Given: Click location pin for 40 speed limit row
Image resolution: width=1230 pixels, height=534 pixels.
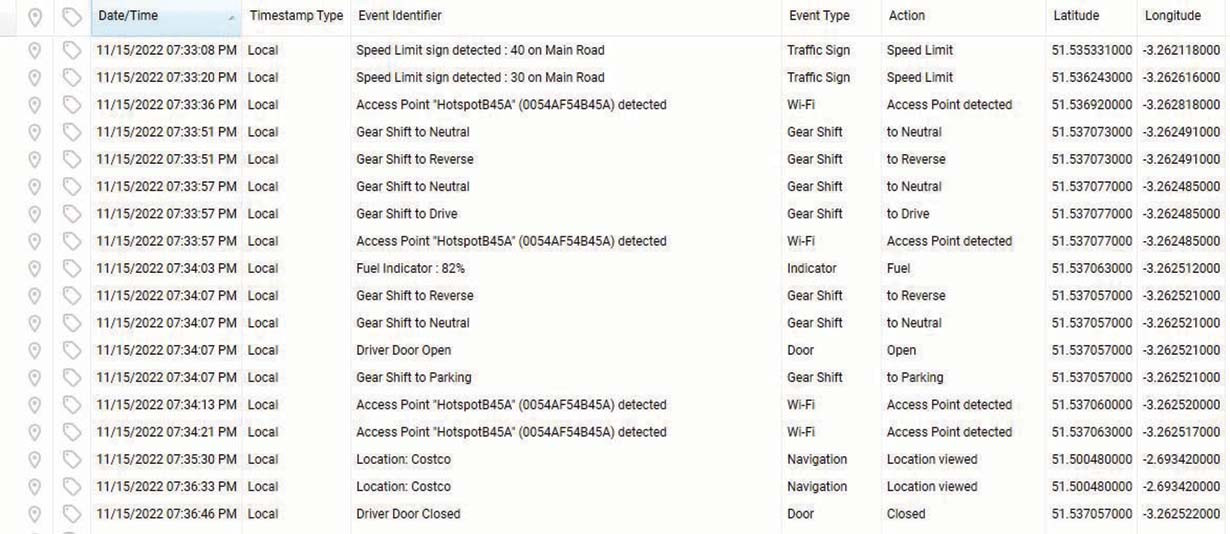Looking at the screenshot, I should click(x=34, y=50).
